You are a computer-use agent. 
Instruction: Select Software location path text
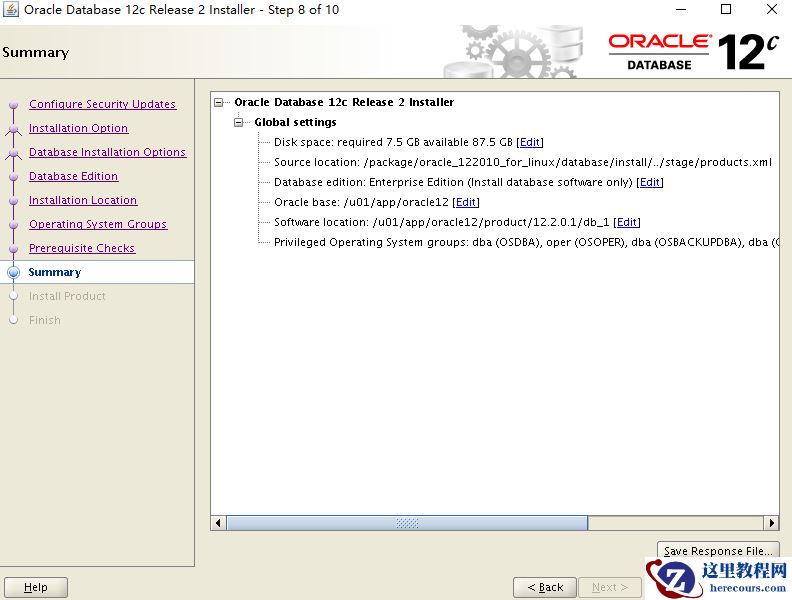[x=441, y=222]
